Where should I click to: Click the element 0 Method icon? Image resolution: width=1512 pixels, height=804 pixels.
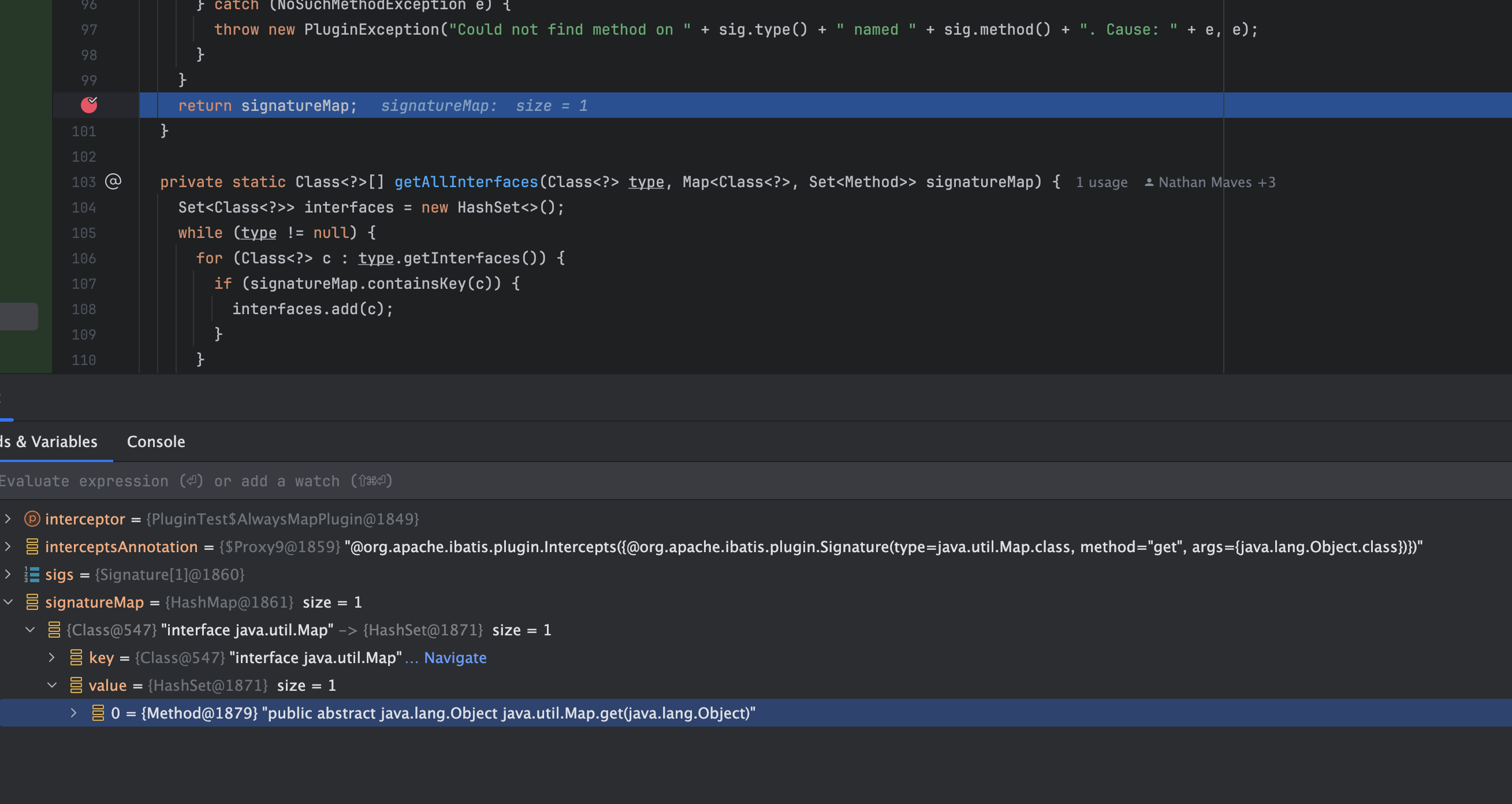tap(98, 712)
